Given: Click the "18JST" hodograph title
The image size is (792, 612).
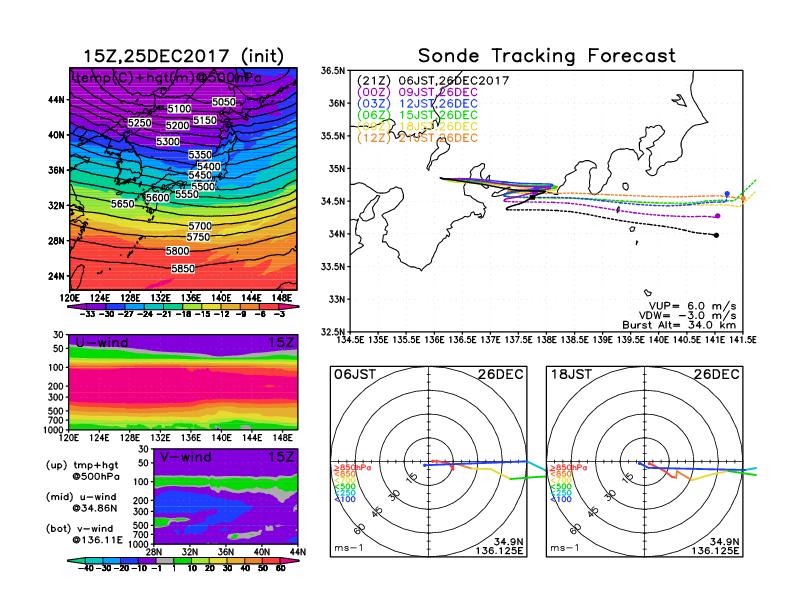Looking at the screenshot, I should tap(571, 374).
